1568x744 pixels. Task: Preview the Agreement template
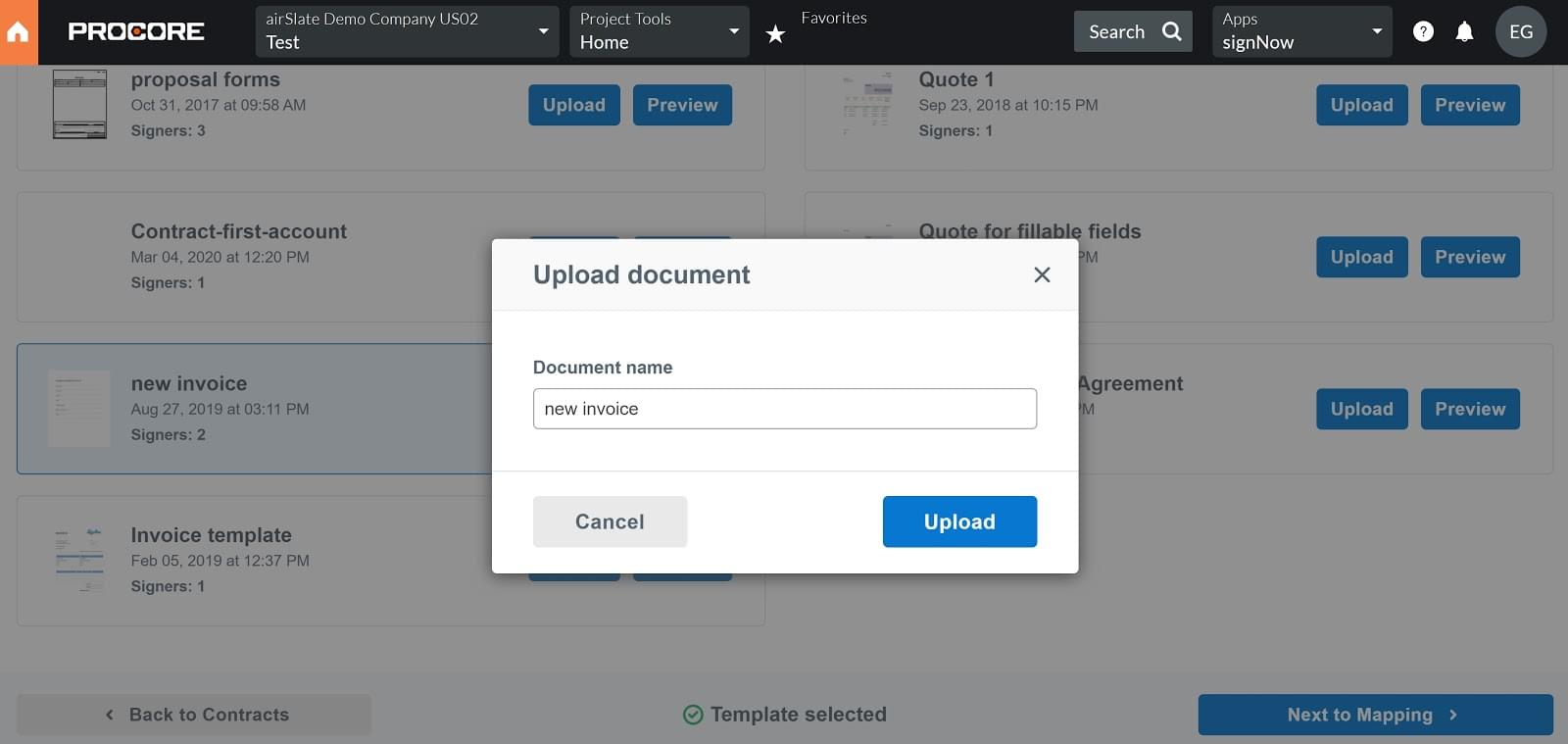tap(1470, 409)
